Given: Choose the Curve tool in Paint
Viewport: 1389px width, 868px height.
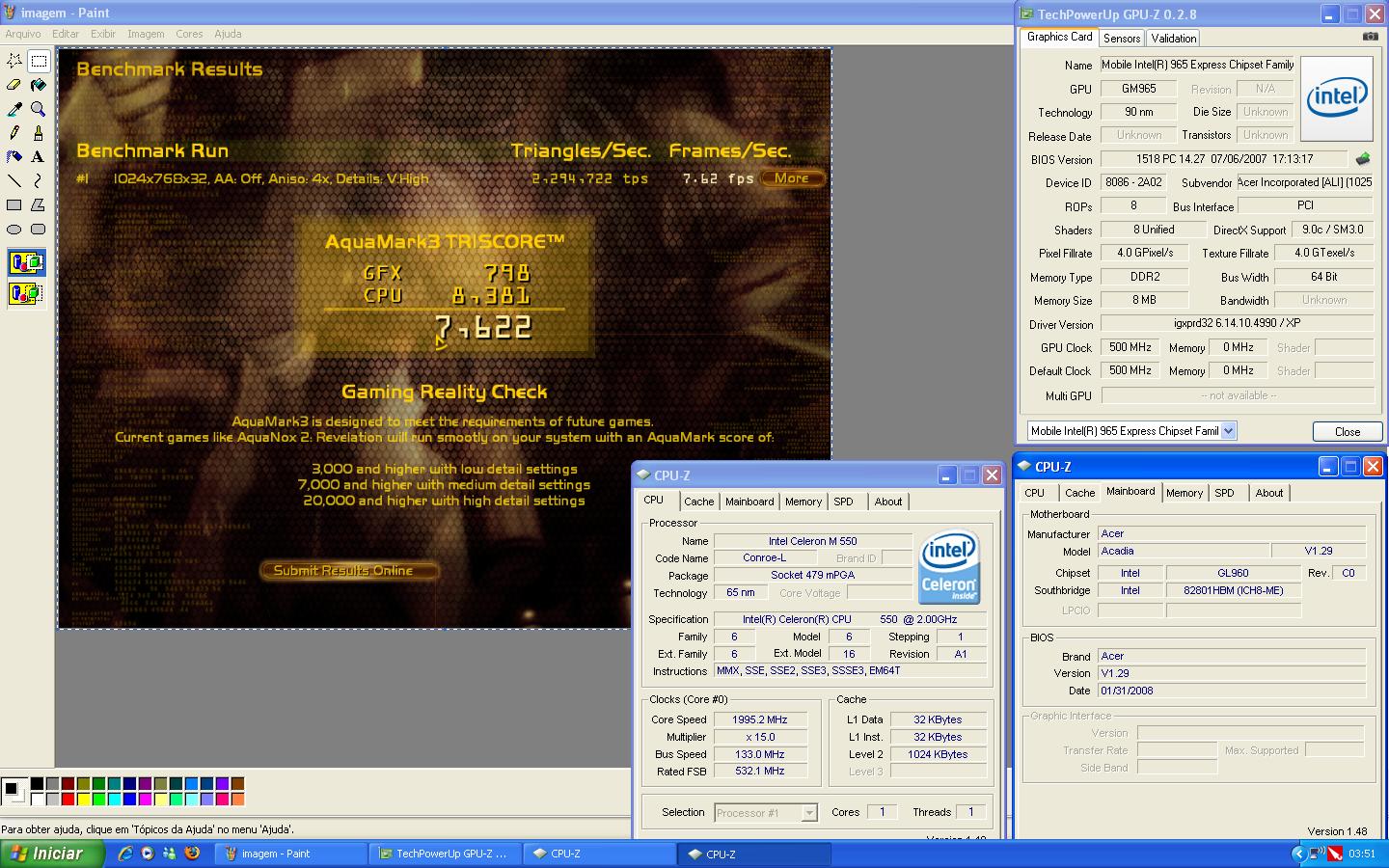Looking at the screenshot, I should click(39, 180).
